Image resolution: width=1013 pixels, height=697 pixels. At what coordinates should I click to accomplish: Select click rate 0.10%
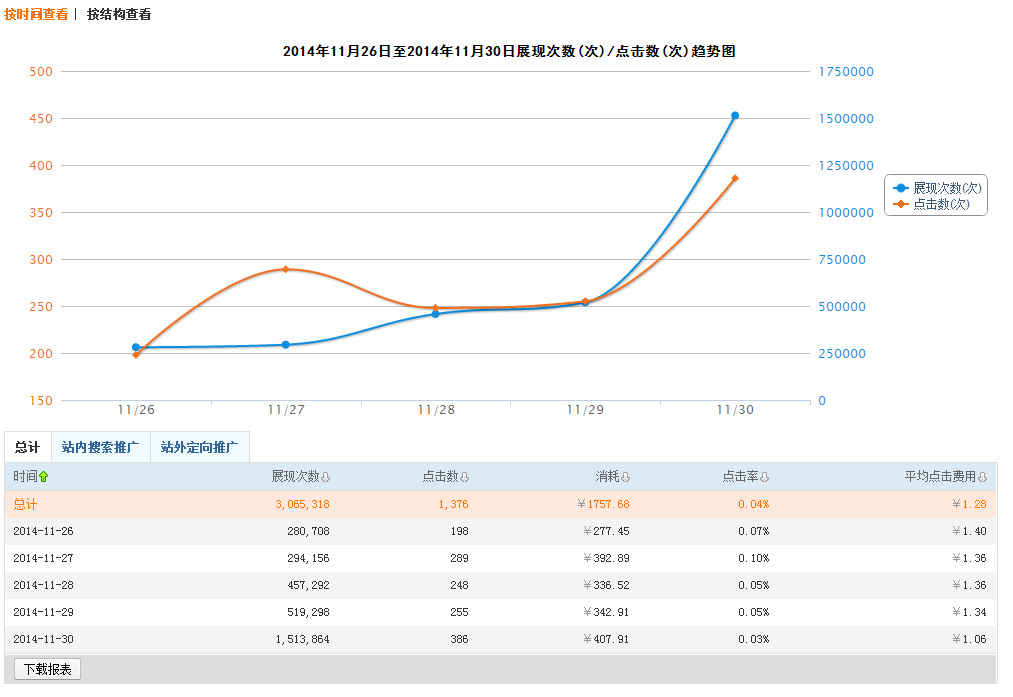pyautogui.click(x=754, y=559)
